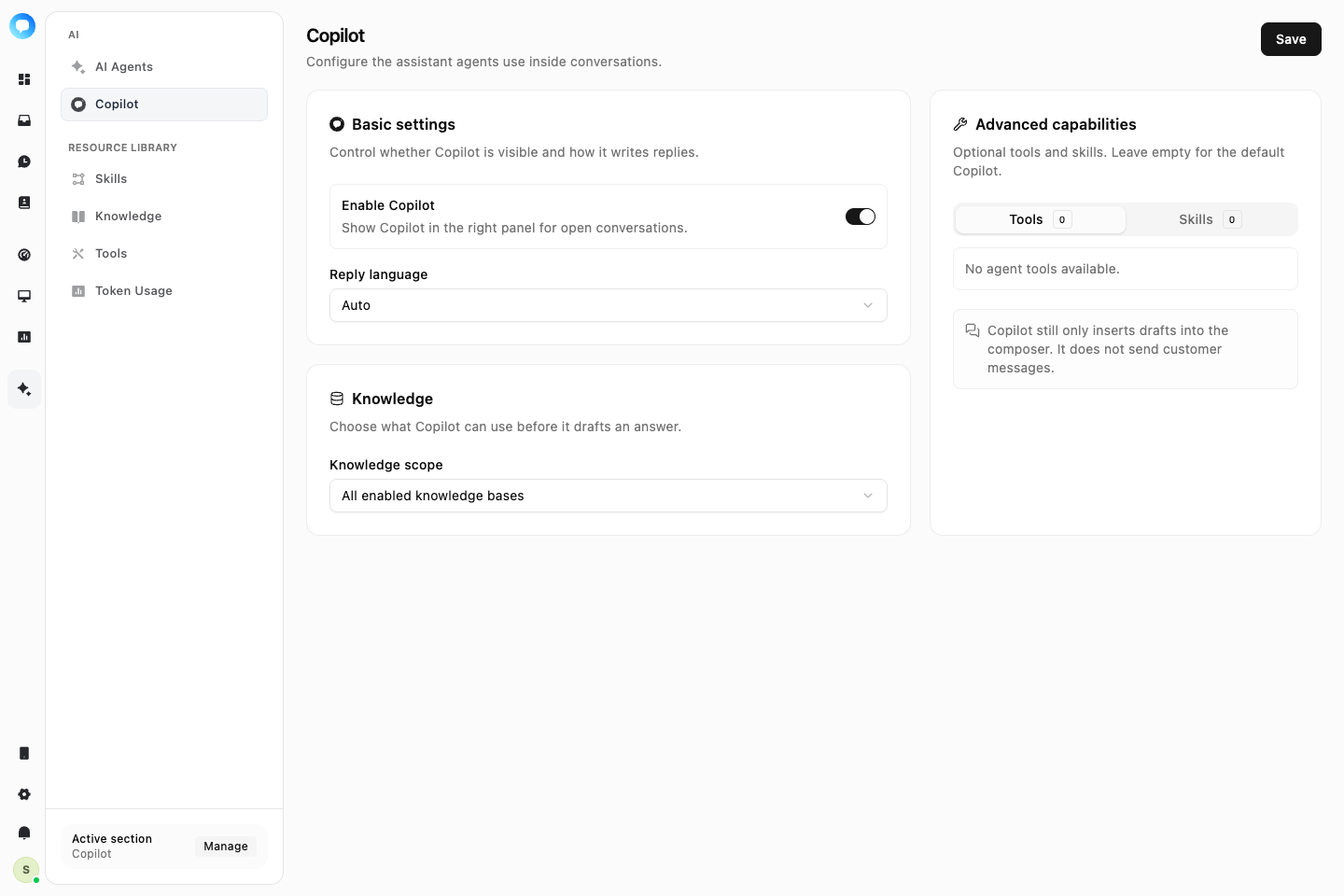1344x896 pixels.
Task: Click the 'No agent tools available.' message
Action: [1043, 269]
